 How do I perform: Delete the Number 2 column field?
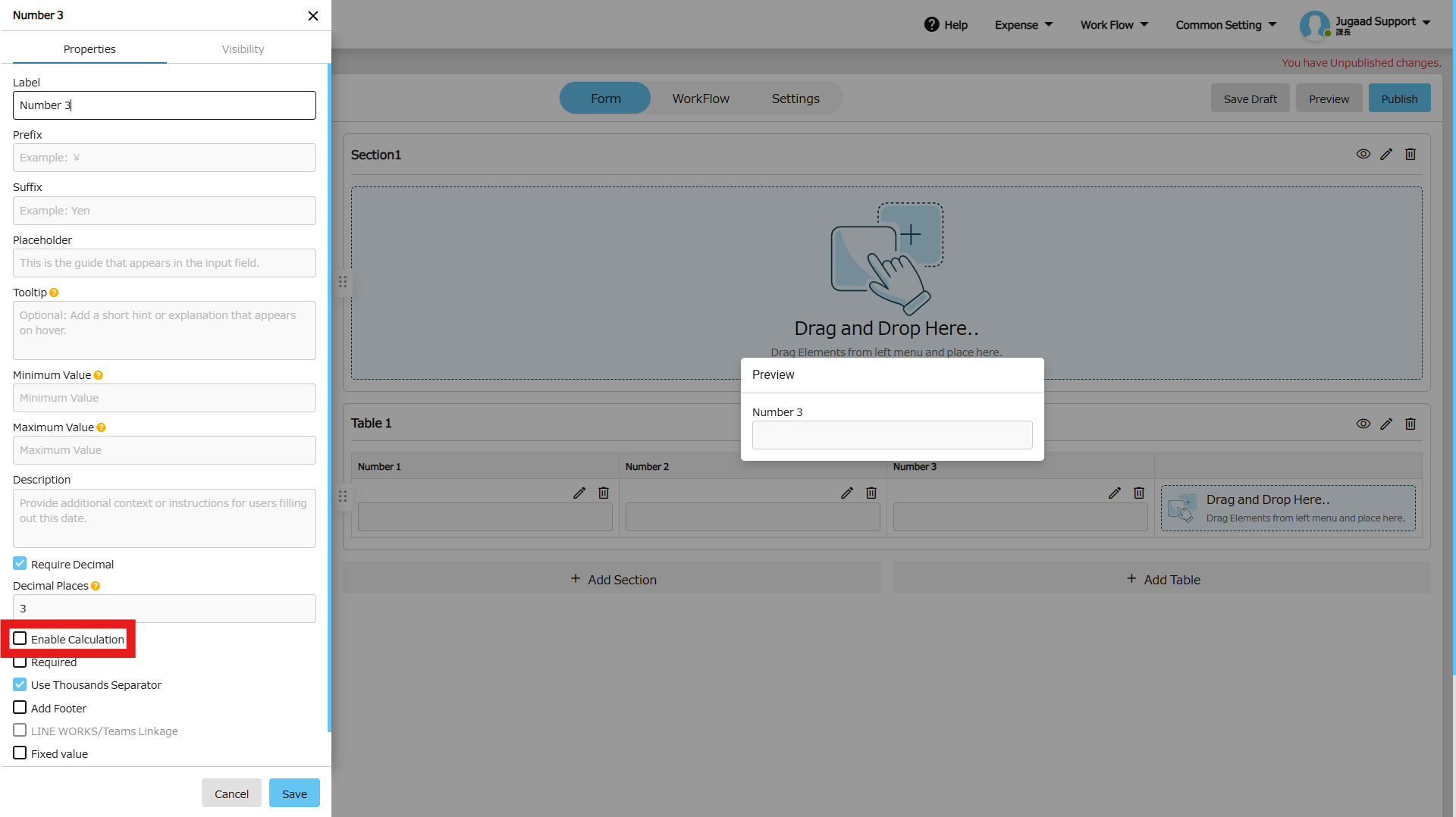click(x=871, y=493)
